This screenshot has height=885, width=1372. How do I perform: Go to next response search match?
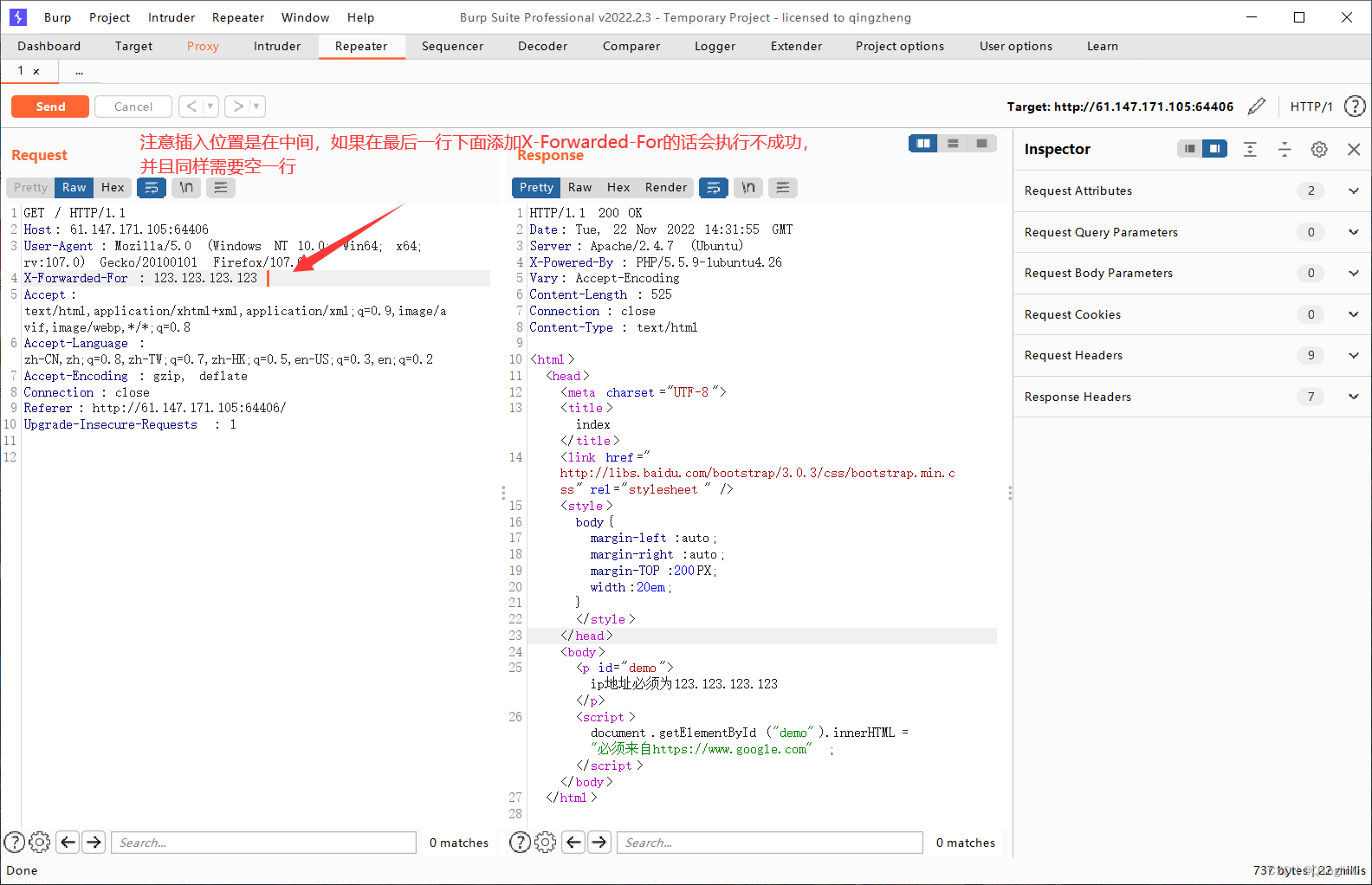pyautogui.click(x=599, y=842)
